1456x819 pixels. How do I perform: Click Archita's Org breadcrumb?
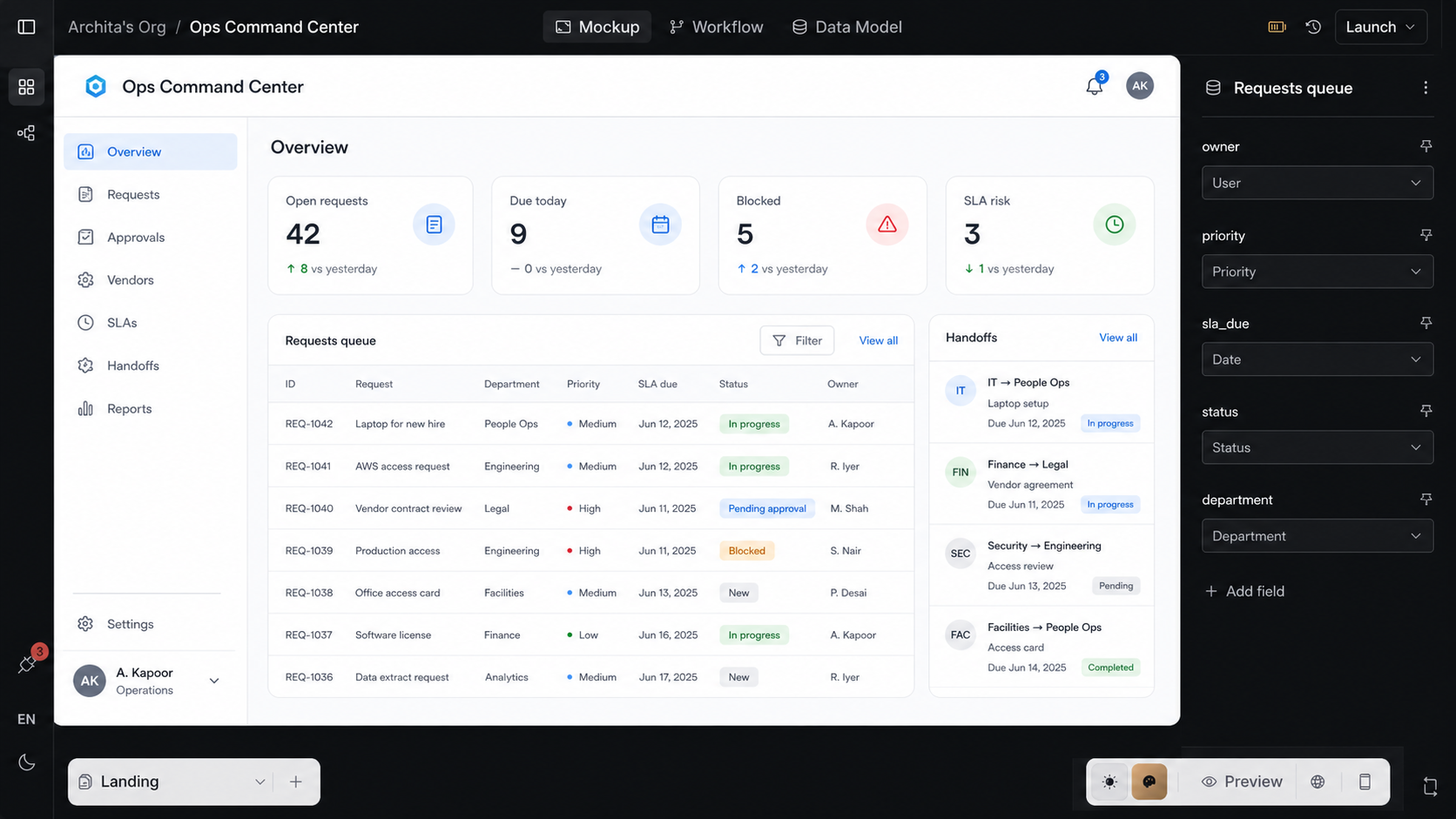point(117,27)
